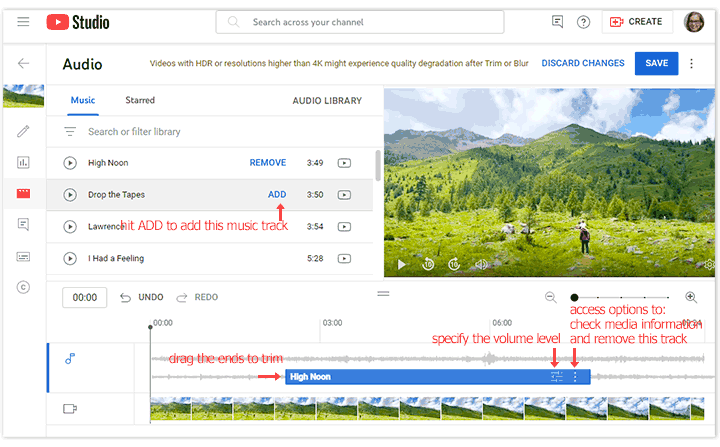
Task: Skip the preview forward 10 seconds
Action: 454,264
